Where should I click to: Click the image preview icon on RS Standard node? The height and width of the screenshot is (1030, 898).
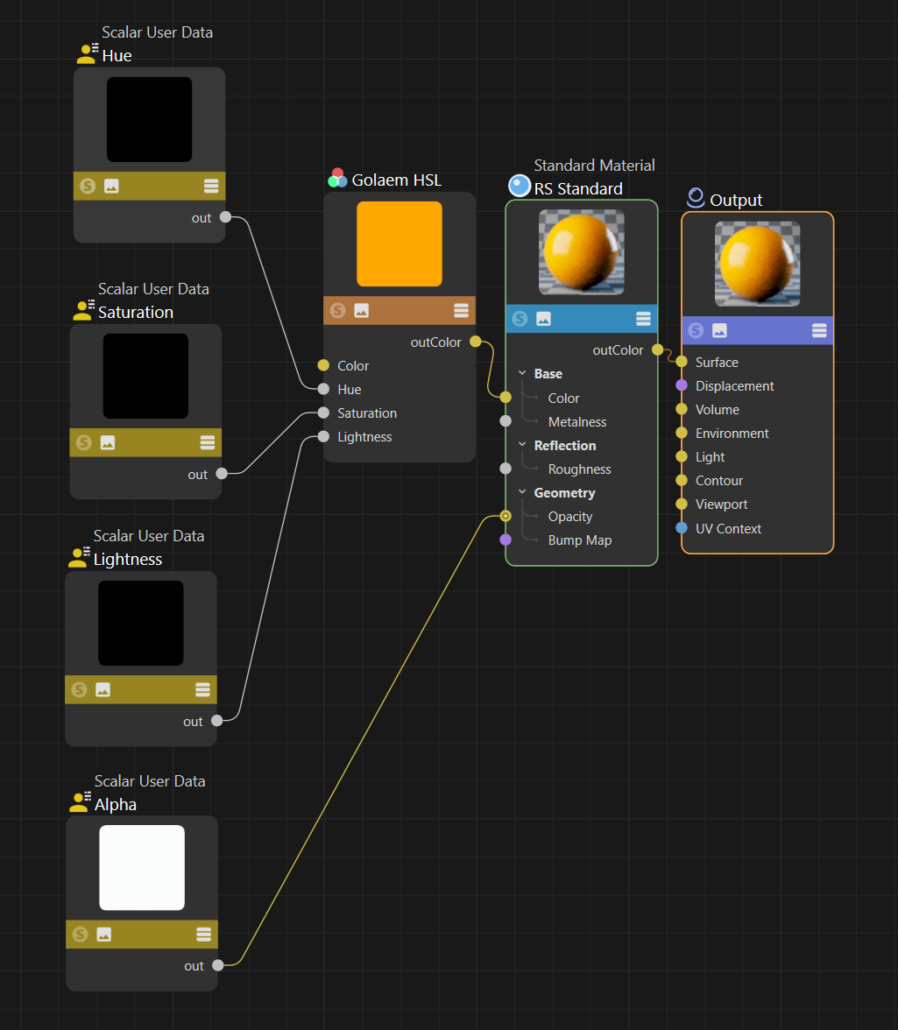tap(543, 319)
